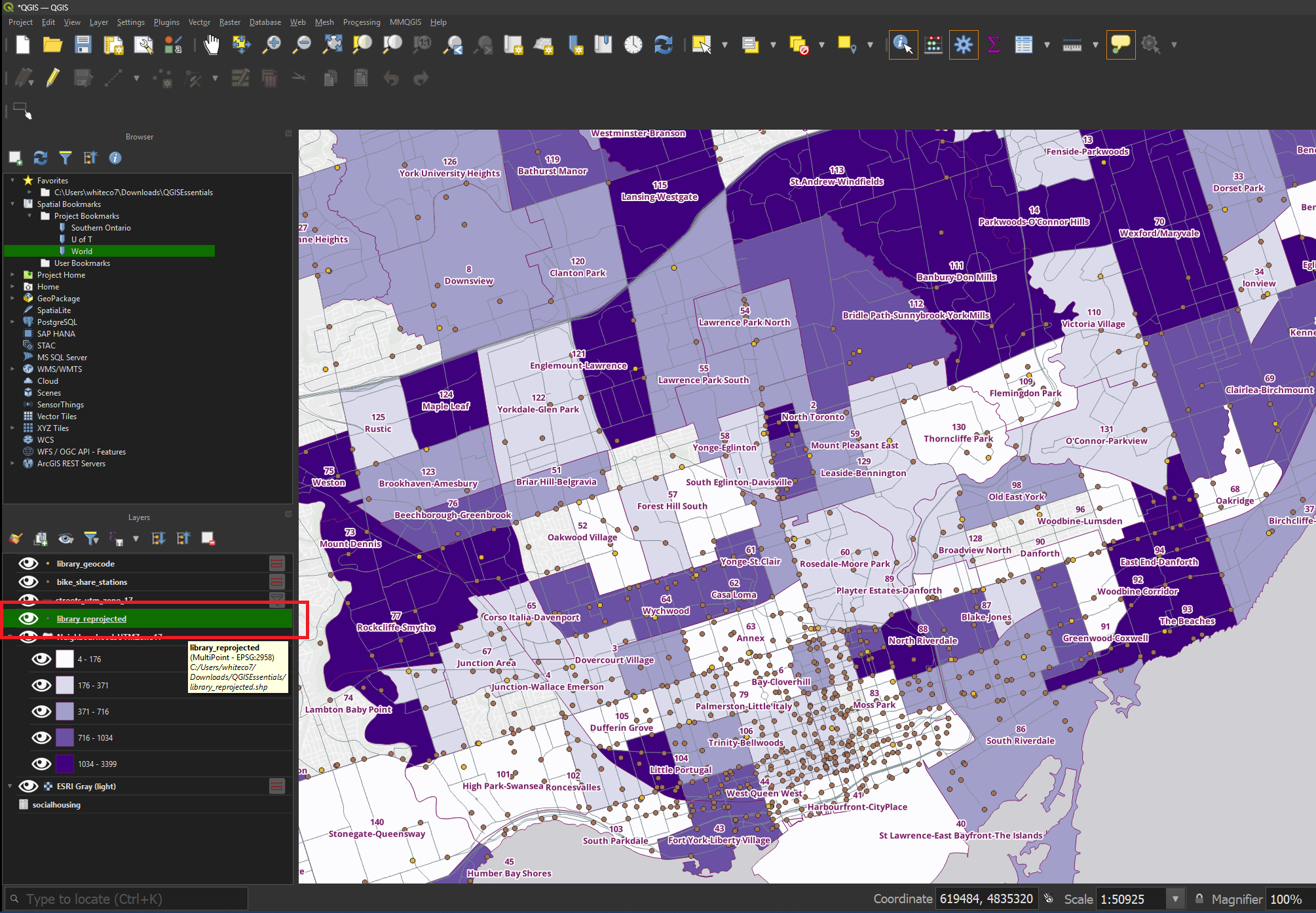
Task: Open the Processing Toolbox gear icon
Action: 963,45
